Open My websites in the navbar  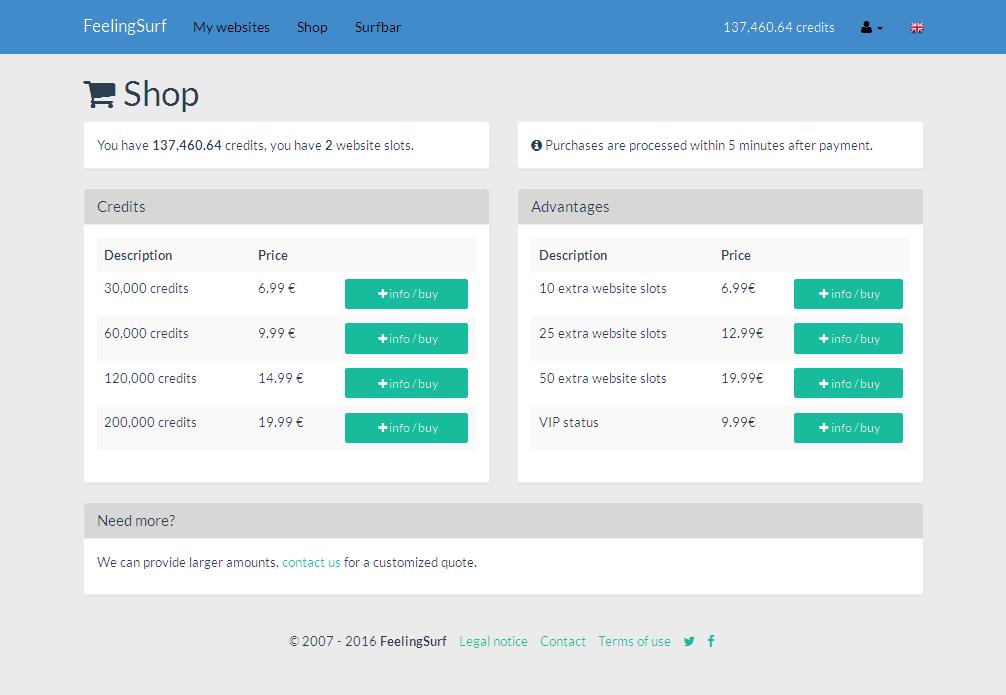(232, 27)
